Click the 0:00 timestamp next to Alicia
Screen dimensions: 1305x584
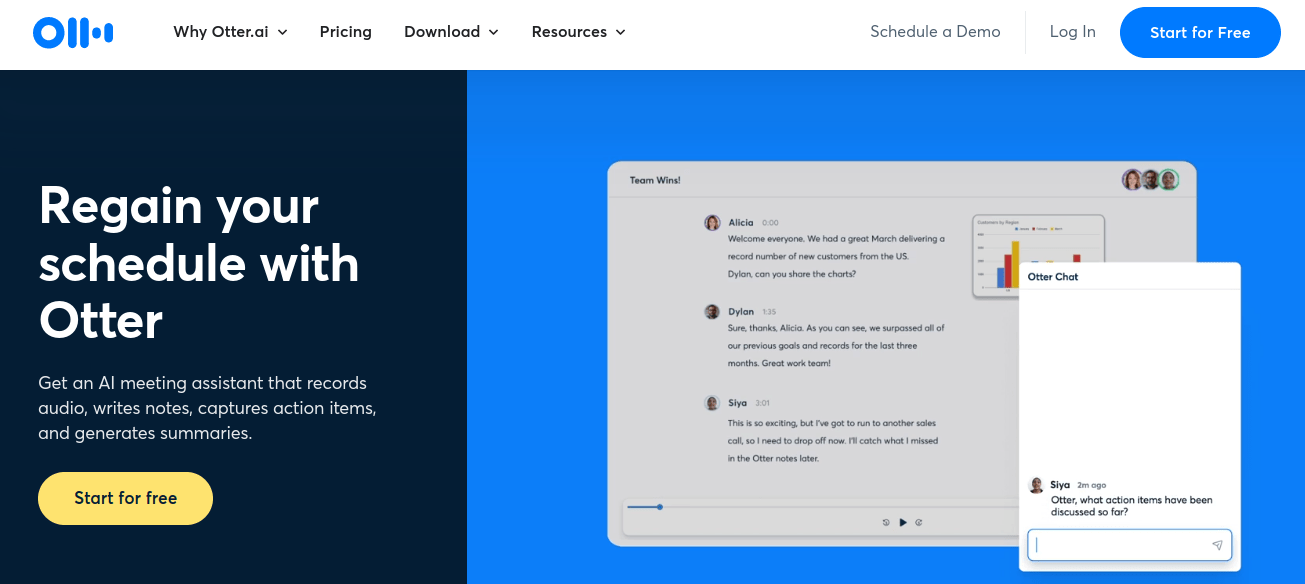pyautogui.click(x=770, y=223)
